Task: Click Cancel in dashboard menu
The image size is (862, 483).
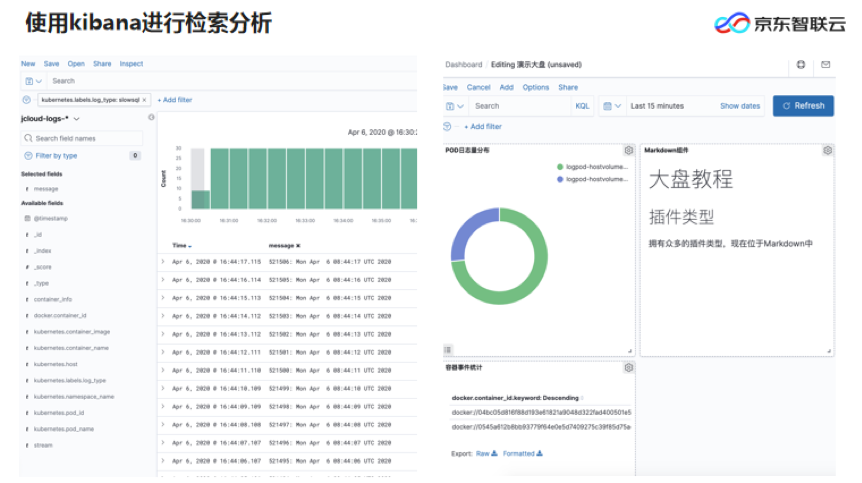Action: (478, 87)
